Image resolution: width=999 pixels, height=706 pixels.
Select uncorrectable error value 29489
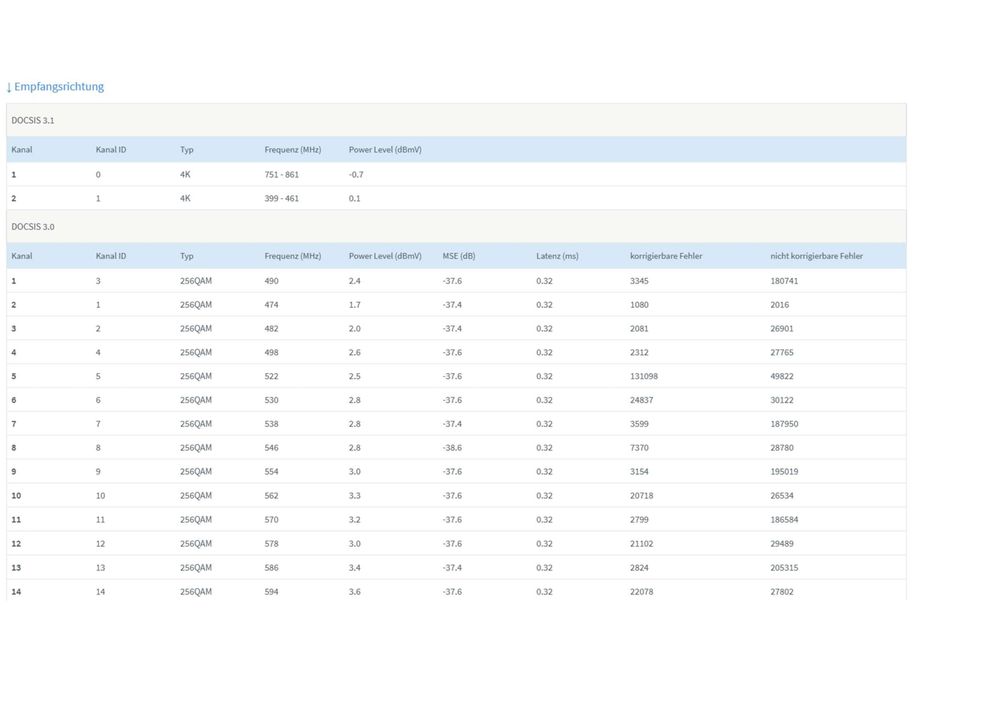coord(782,544)
